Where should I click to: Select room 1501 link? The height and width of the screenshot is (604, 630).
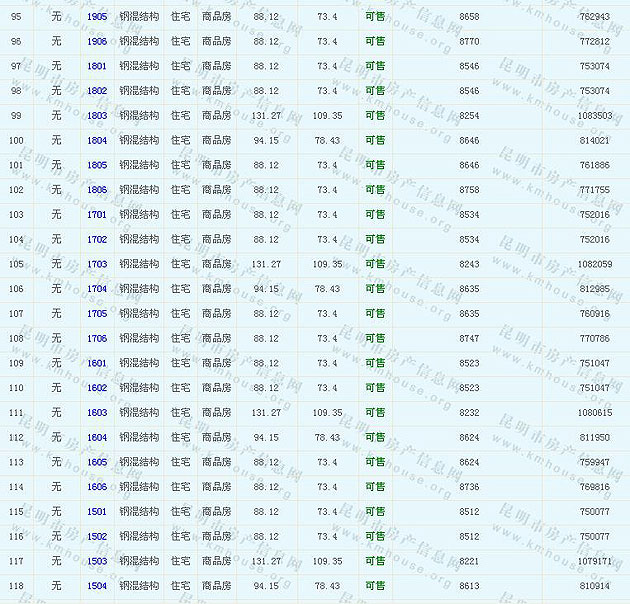pos(97,512)
